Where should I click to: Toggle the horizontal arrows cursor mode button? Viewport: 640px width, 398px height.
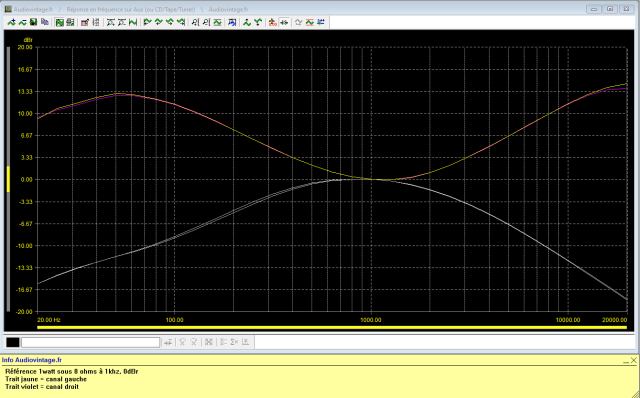(284, 22)
